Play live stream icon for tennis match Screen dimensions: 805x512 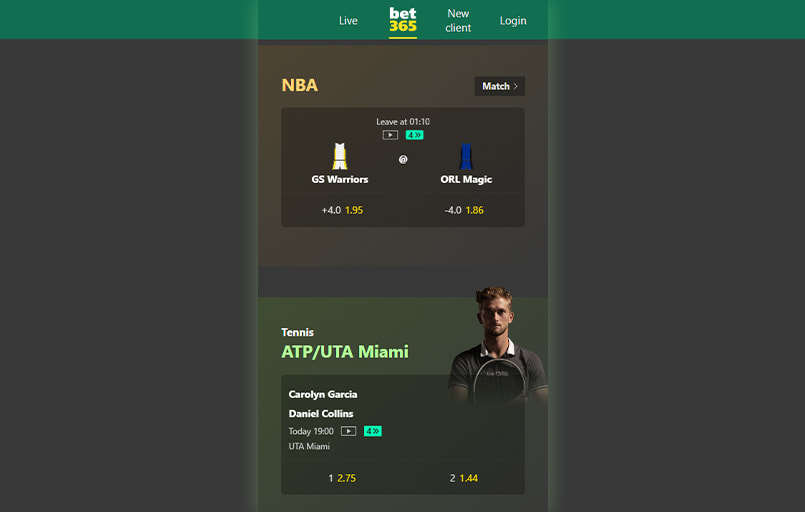[x=349, y=431]
